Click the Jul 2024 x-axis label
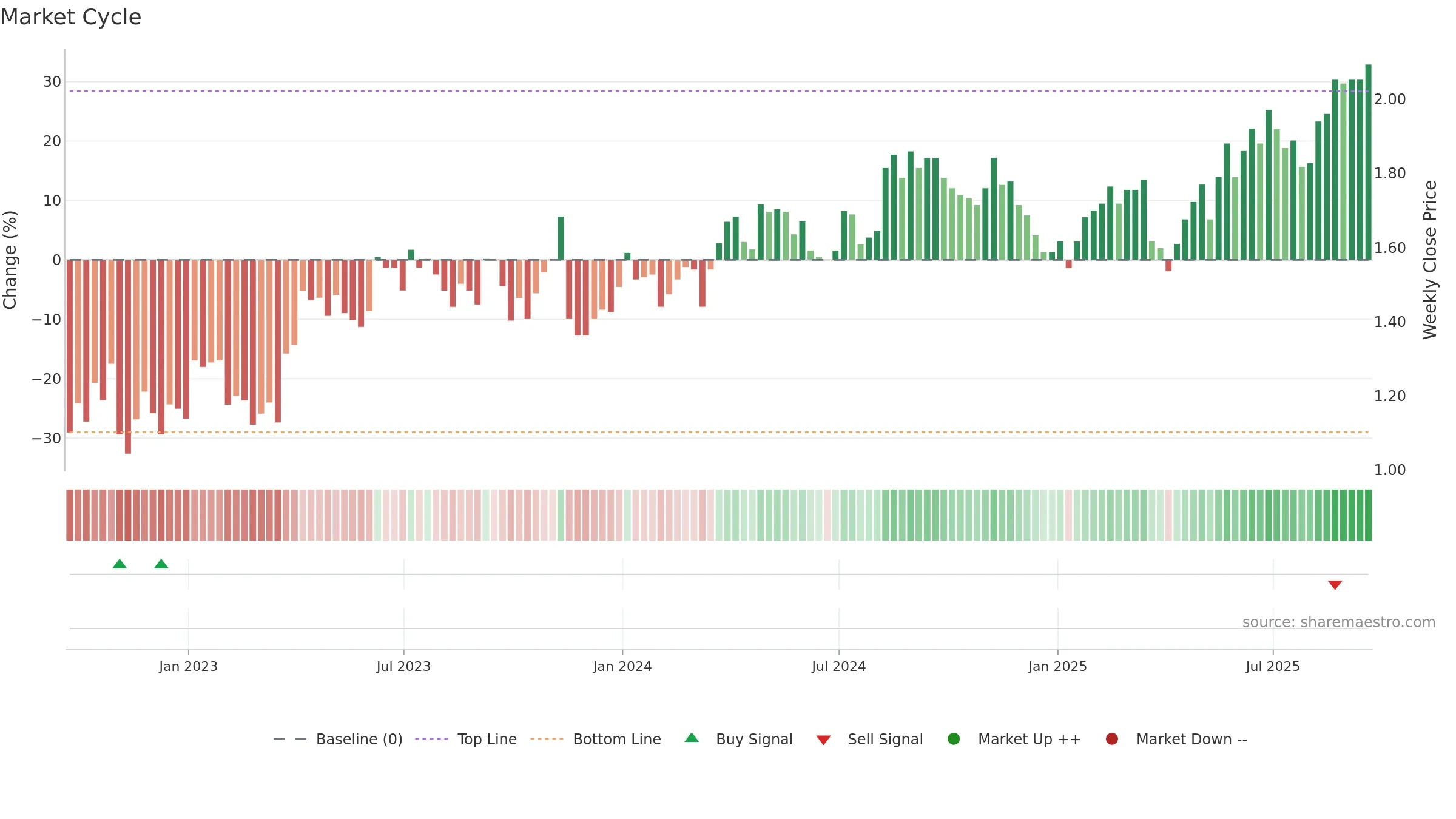 point(839,667)
